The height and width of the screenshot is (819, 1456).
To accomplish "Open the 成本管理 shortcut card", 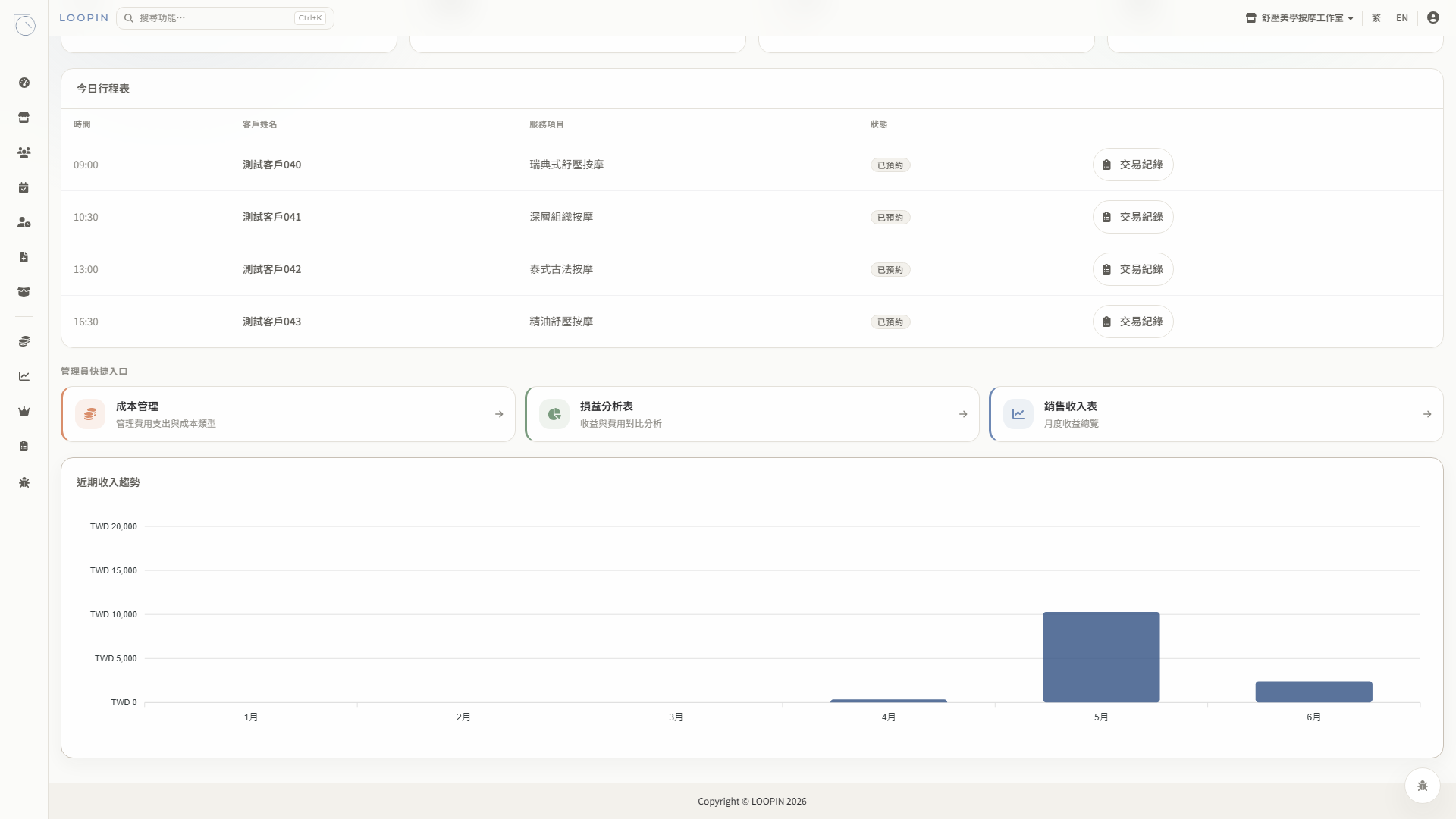I will pyautogui.click(x=288, y=414).
